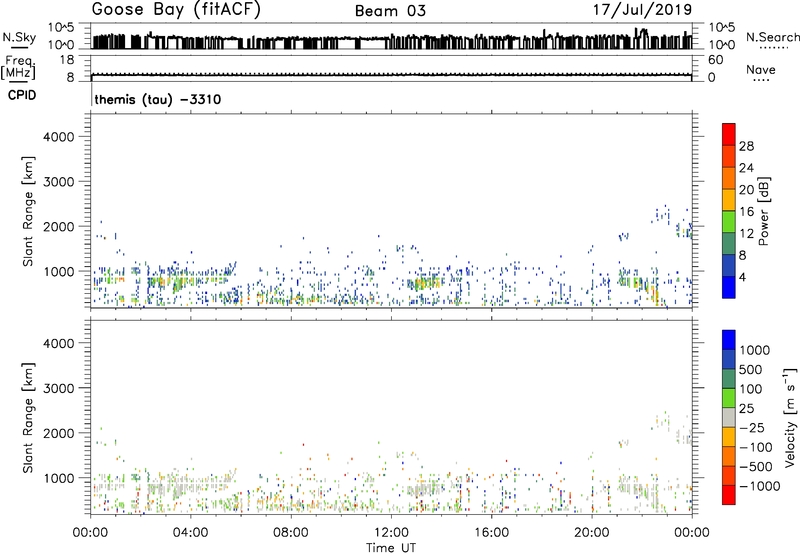Pick the light green 12–16 dB Power segment
The height and width of the screenshot is (554, 800).
729,222
